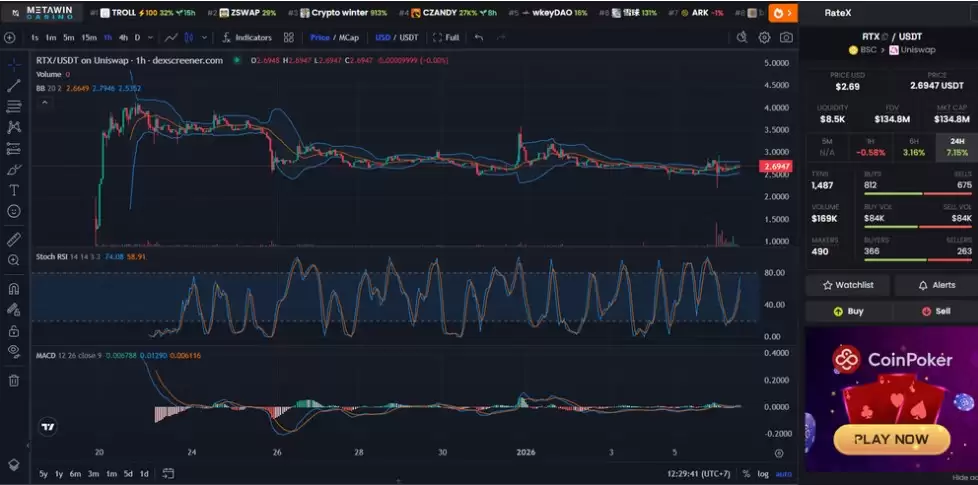Set chart date range to 3m

click(x=92, y=473)
